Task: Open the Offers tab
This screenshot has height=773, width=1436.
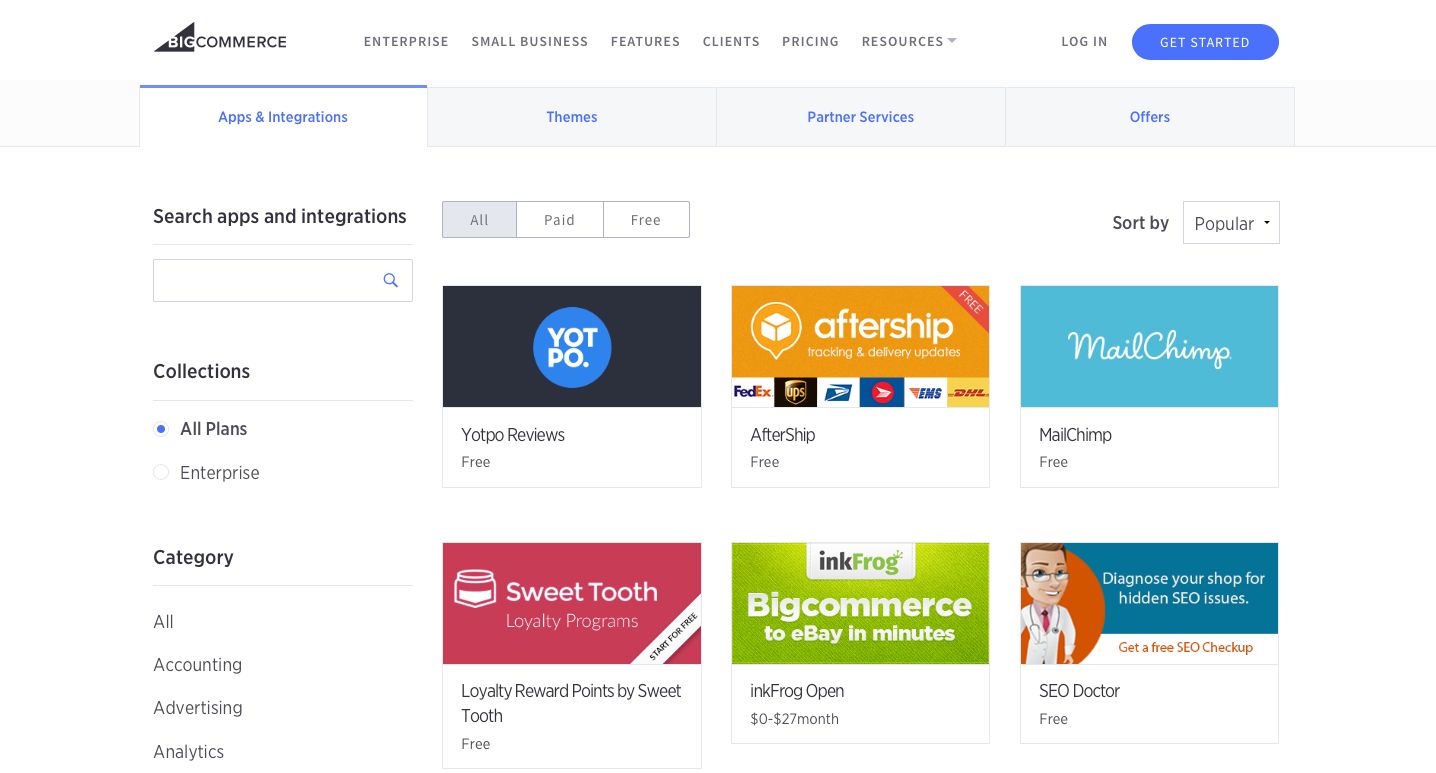Action: (x=1149, y=117)
